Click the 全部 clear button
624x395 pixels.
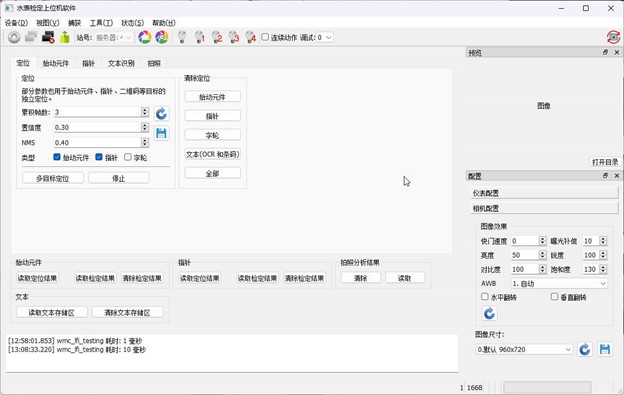click(x=213, y=173)
